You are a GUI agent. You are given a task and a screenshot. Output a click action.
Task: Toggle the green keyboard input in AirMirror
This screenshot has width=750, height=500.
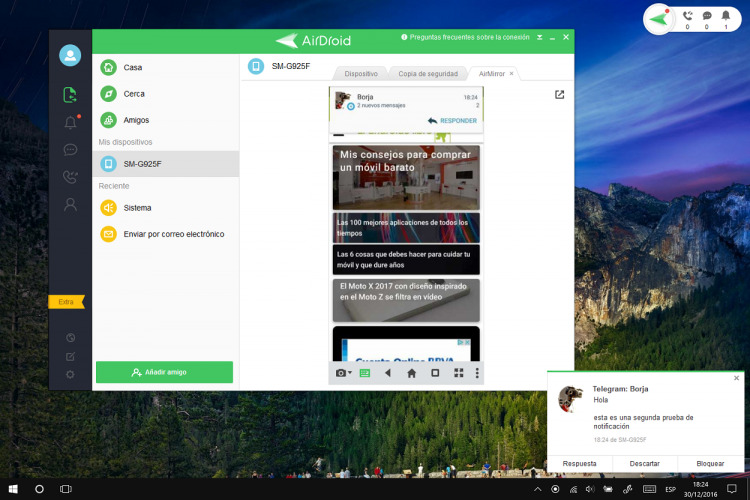pyautogui.click(x=365, y=373)
